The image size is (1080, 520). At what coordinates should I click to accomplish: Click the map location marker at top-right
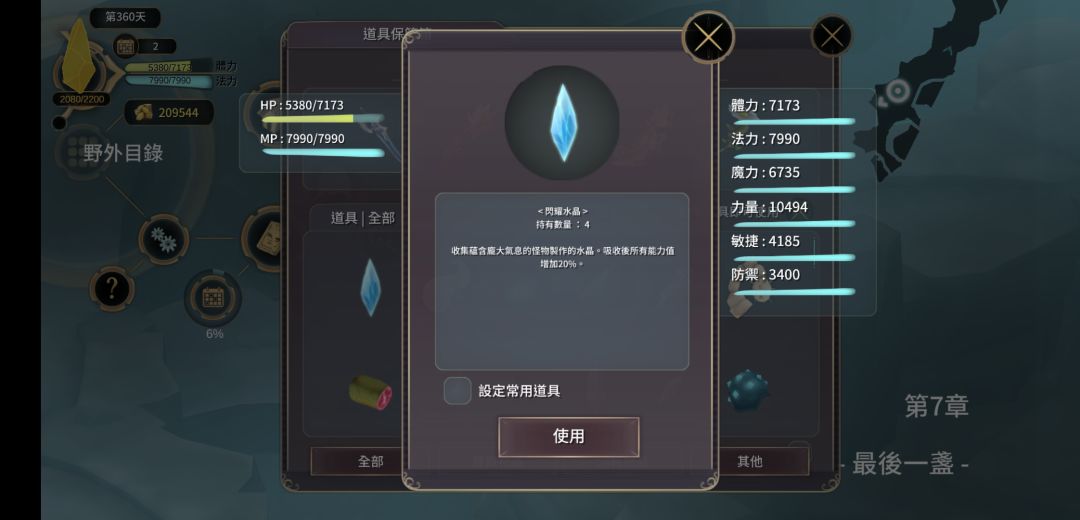(x=897, y=90)
